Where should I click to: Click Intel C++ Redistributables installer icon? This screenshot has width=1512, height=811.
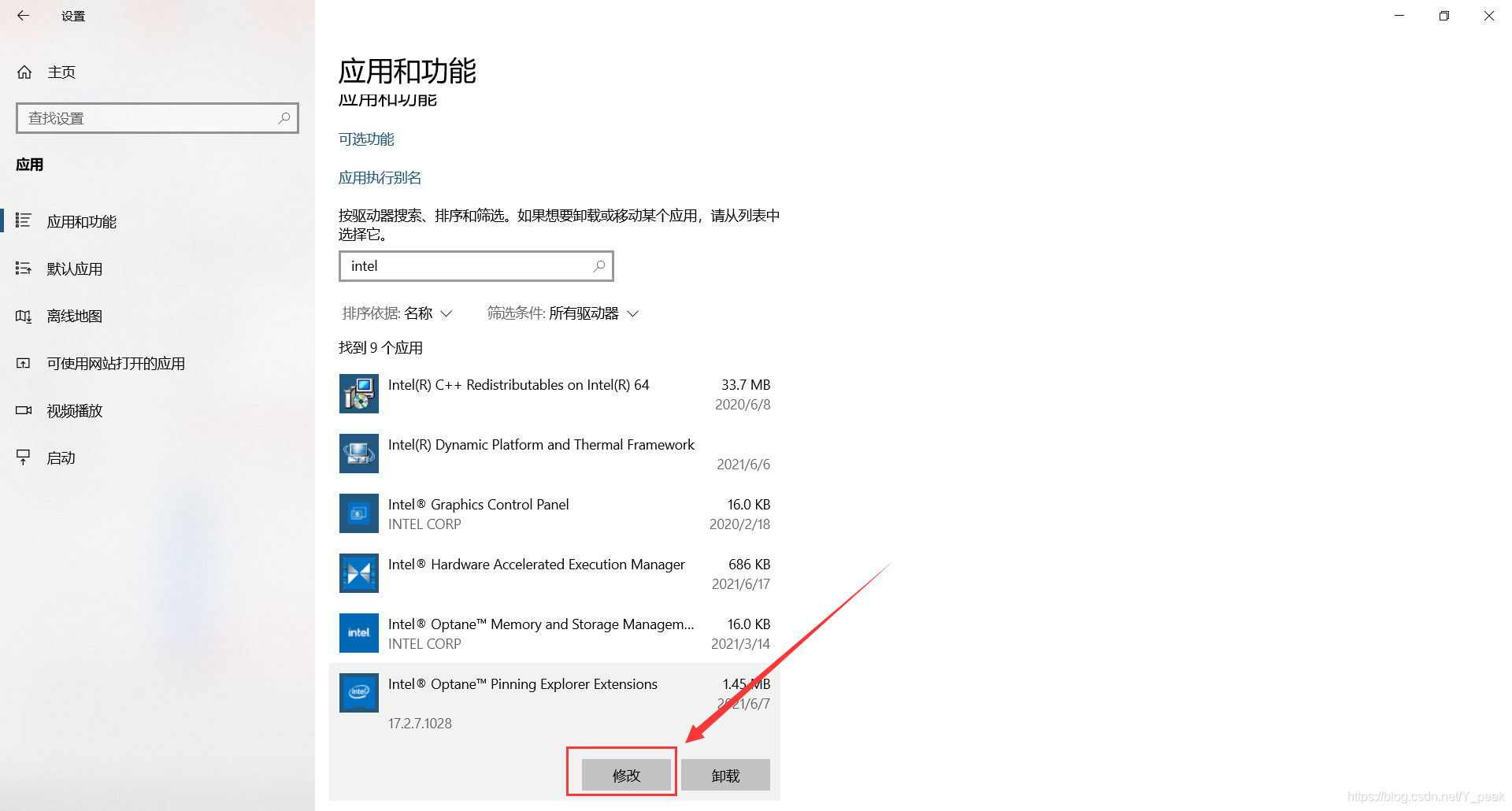359,394
